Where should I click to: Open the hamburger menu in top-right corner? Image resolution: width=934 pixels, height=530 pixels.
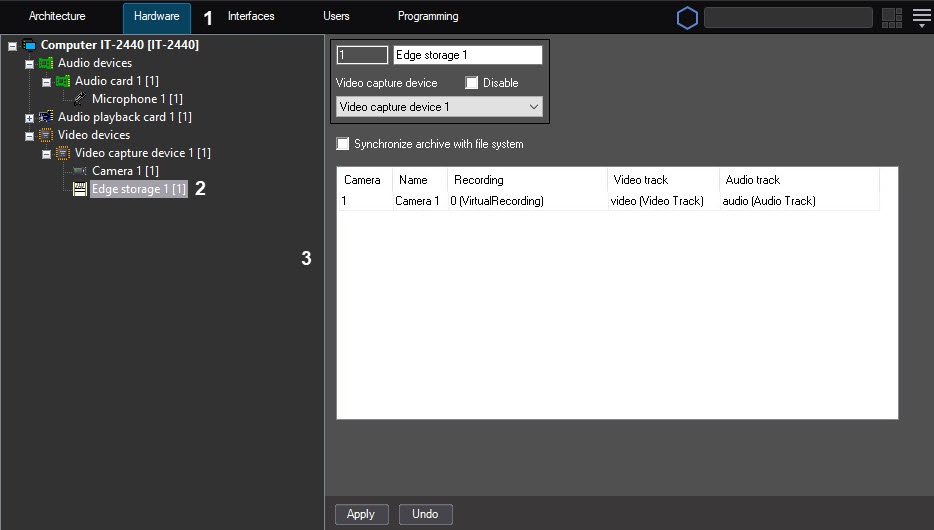(922, 18)
